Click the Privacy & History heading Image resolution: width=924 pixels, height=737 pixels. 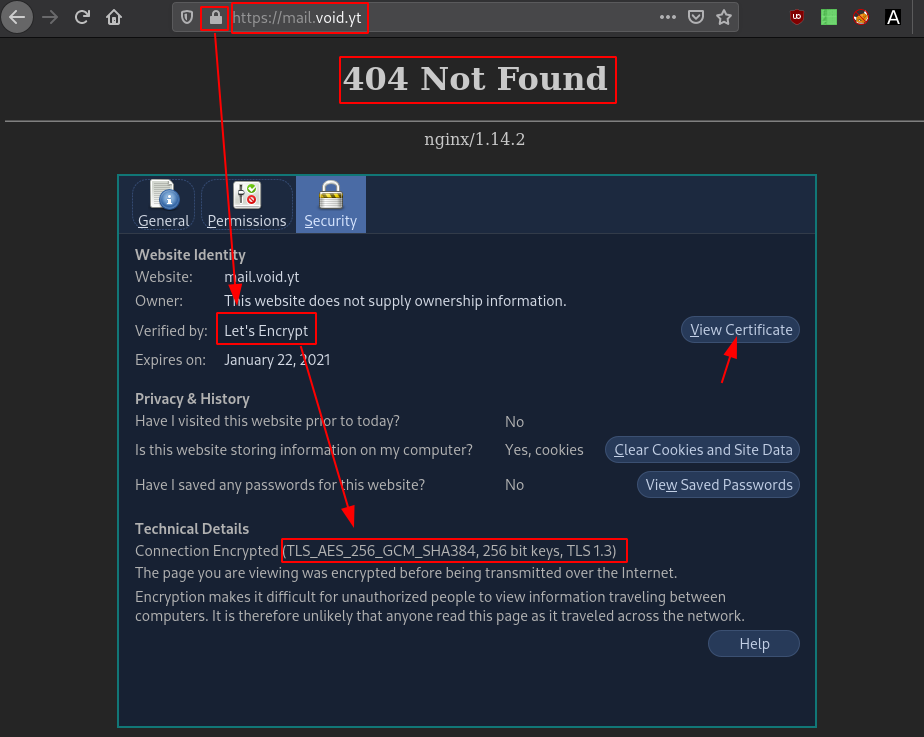pyautogui.click(x=192, y=399)
